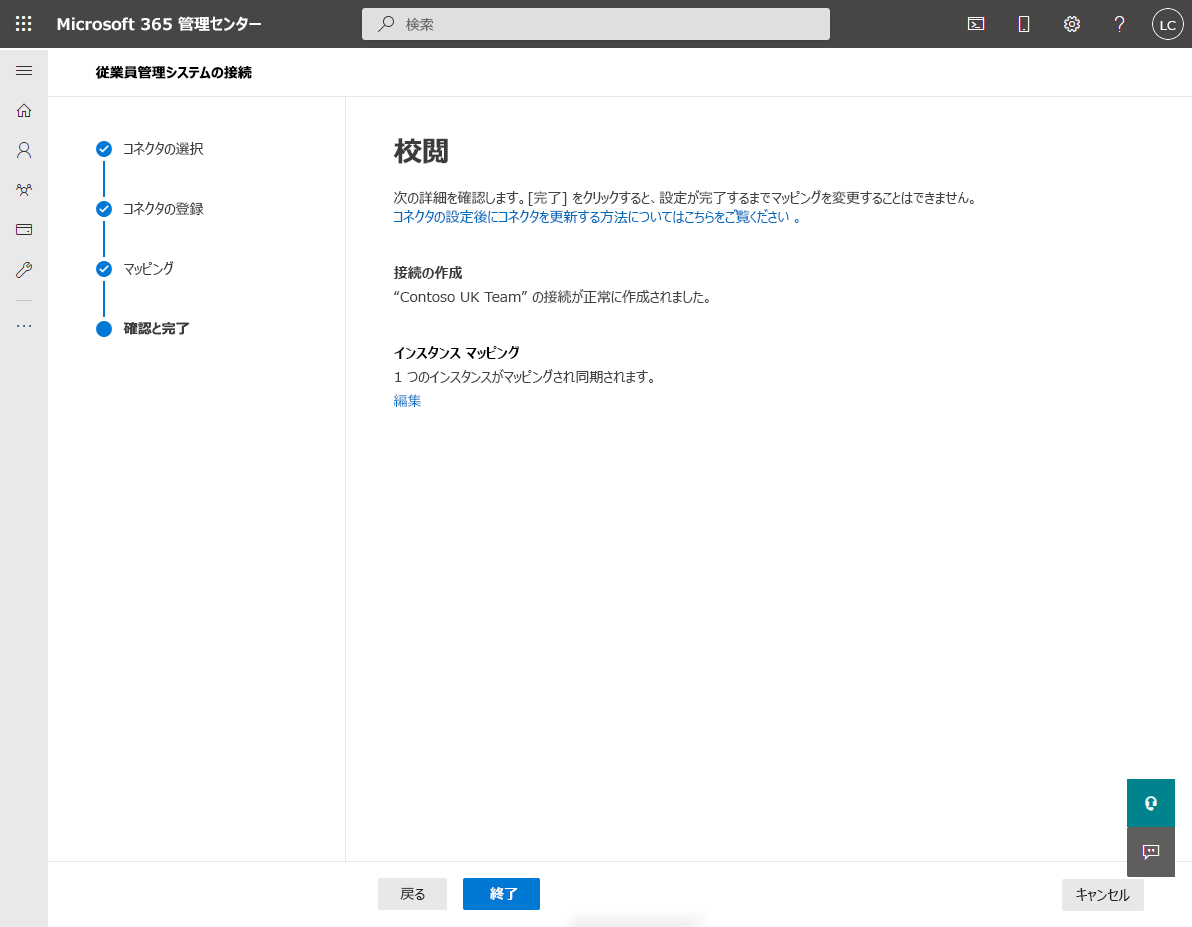The height and width of the screenshot is (927, 1192).
Task: Show all navigation items (ellipsis)
Action: click(24, 325)
